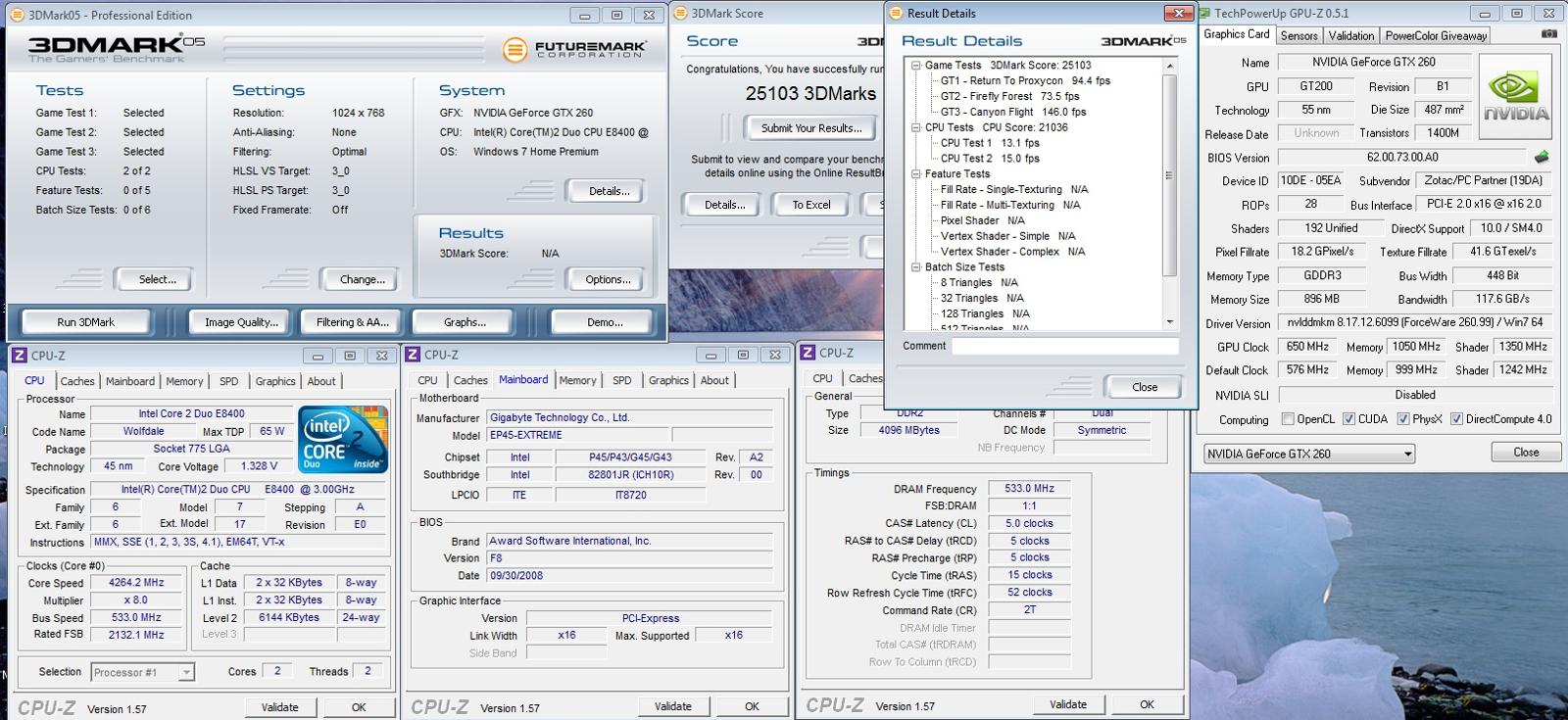The height and width of the screenshot is (720, 1568).
Task: Select the Pixel Shader N/A row
Action: pyautogui.click(x=983, y=221)
